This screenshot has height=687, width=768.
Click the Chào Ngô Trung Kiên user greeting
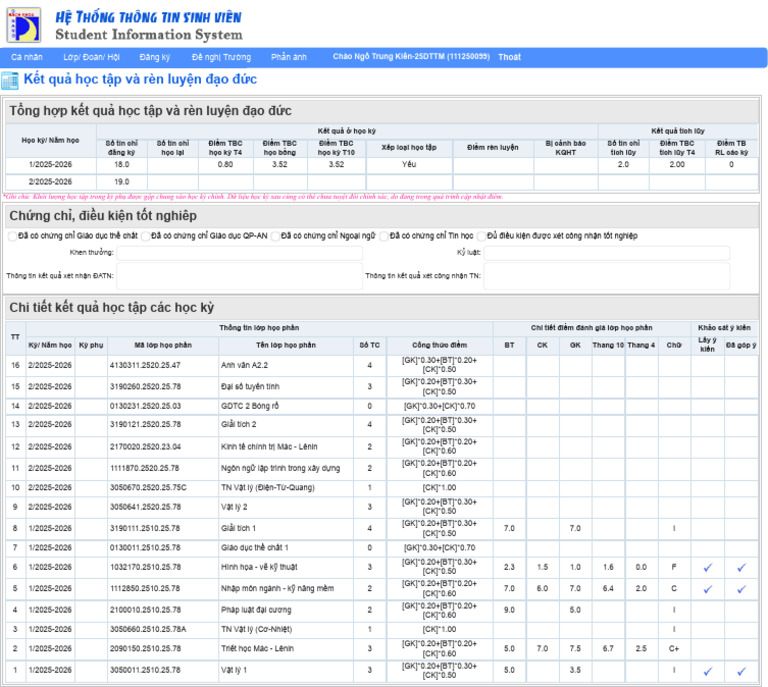pos(411,57)
